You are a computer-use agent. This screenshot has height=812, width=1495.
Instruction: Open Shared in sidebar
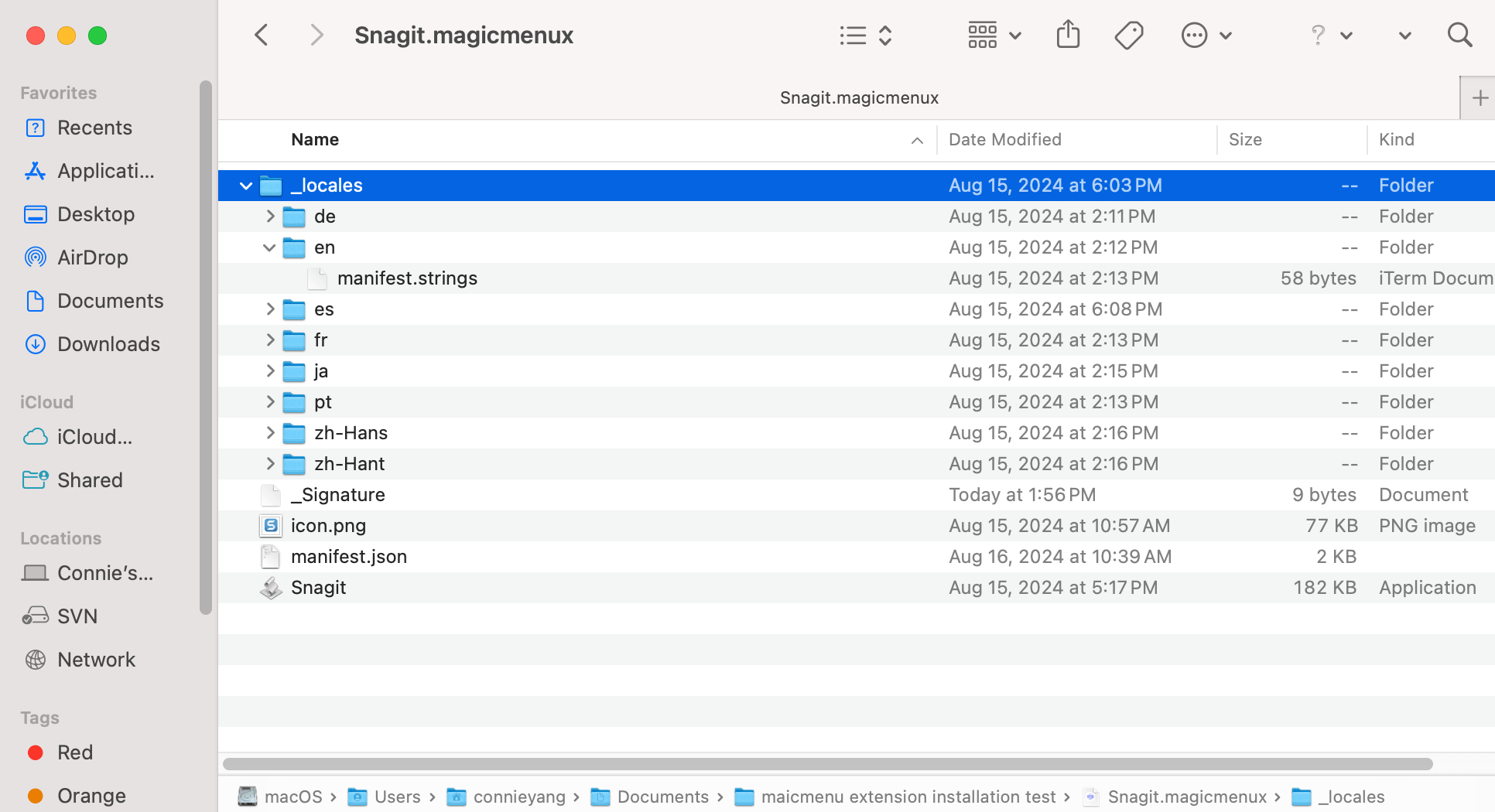pos(90,480)
